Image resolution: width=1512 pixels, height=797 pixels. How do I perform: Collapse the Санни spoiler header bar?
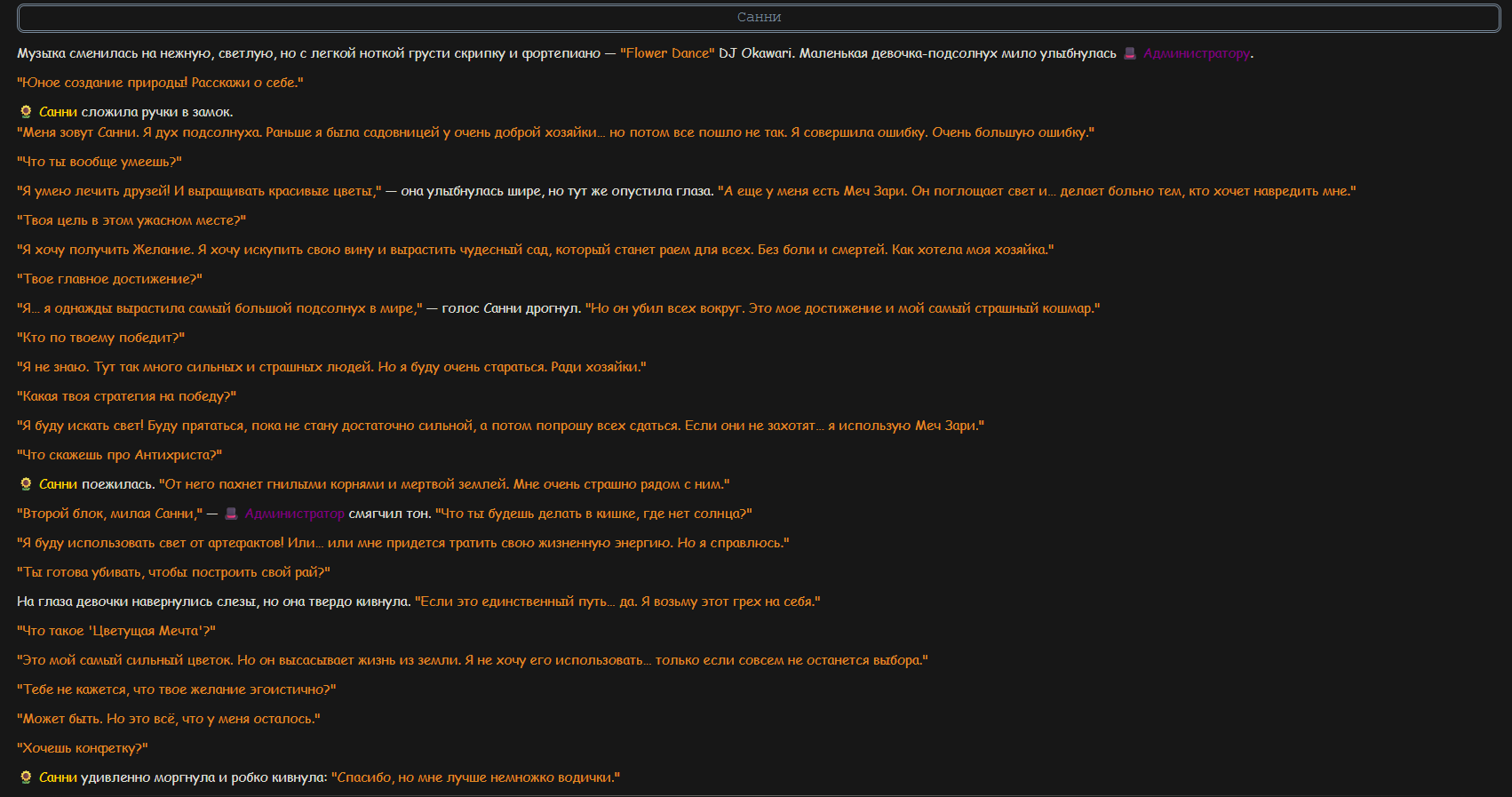point(759,18)
